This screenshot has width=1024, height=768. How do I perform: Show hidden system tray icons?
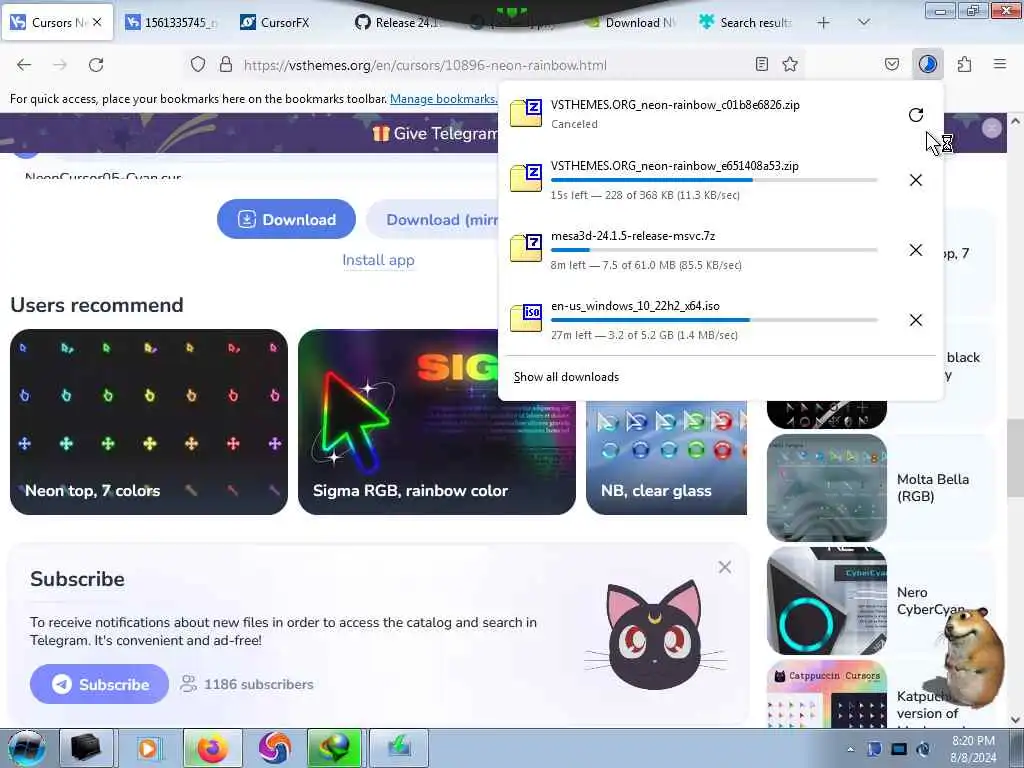(x=850, y=750)
